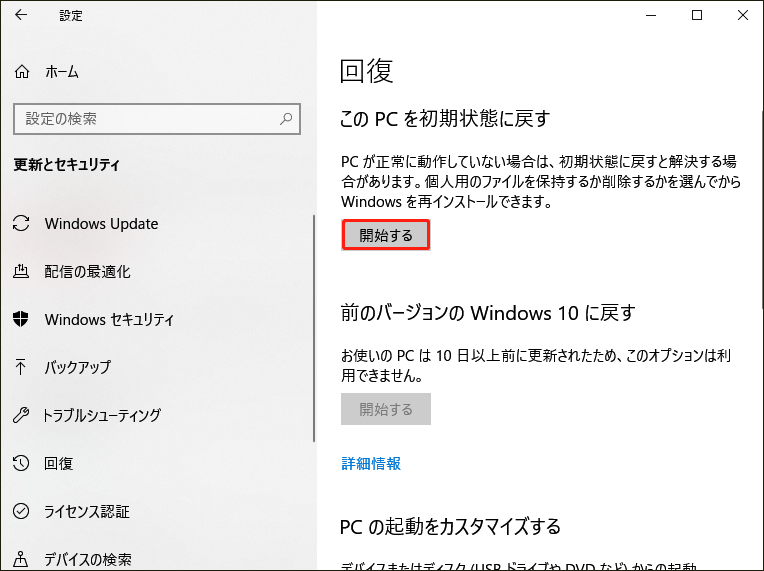
Task: Click heading 前のバージョンの Windows 10 に戻す
Action: (488, 313)
